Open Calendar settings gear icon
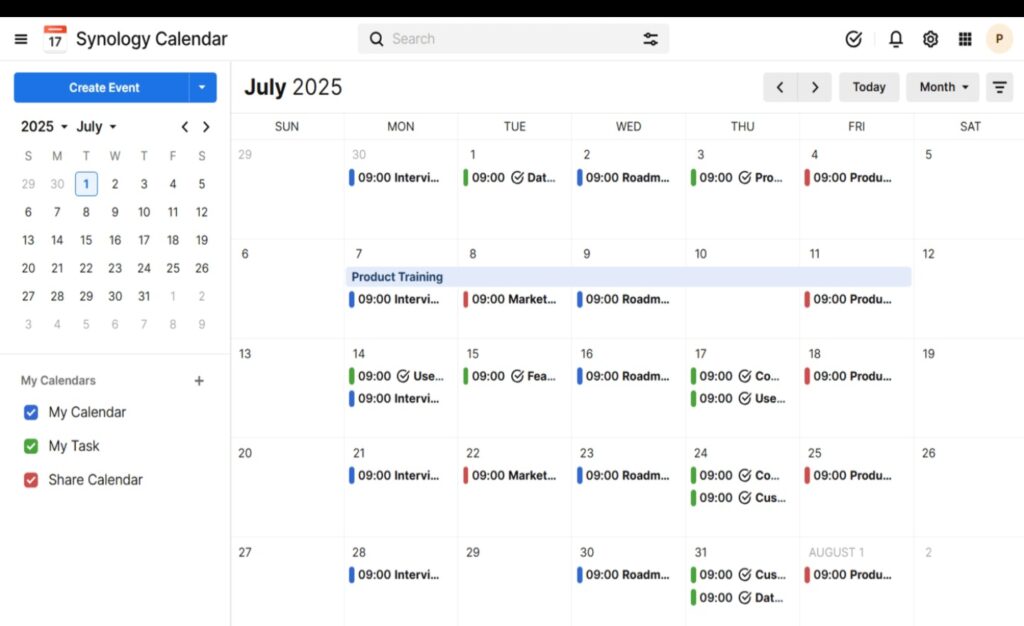1024x626 pixels. (x=930, y=38)
